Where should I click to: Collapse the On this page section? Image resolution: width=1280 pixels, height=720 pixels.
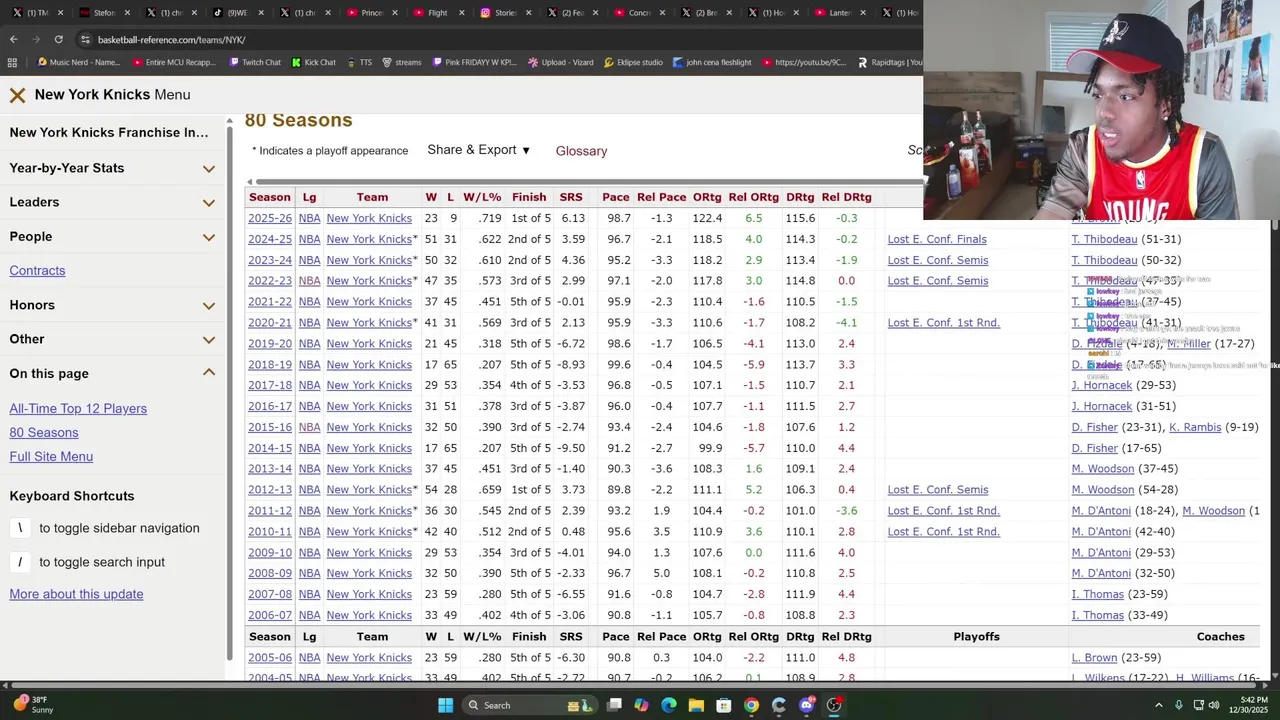[x=112, y=373]
